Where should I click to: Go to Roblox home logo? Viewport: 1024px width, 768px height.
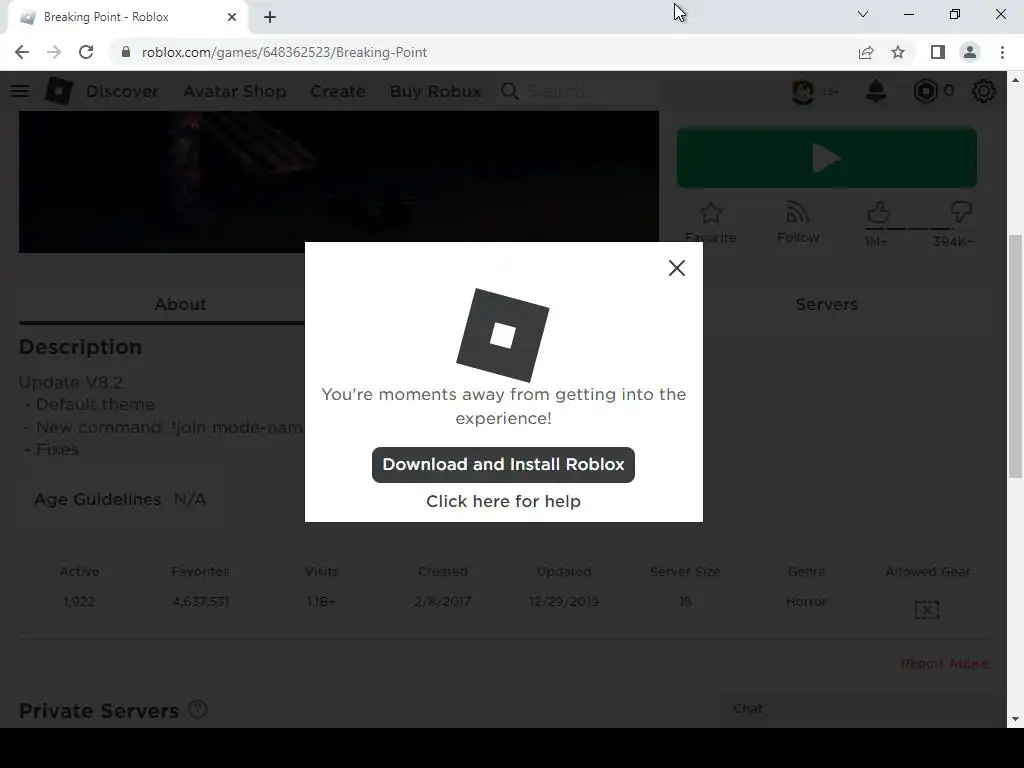[x=59, y=91]
